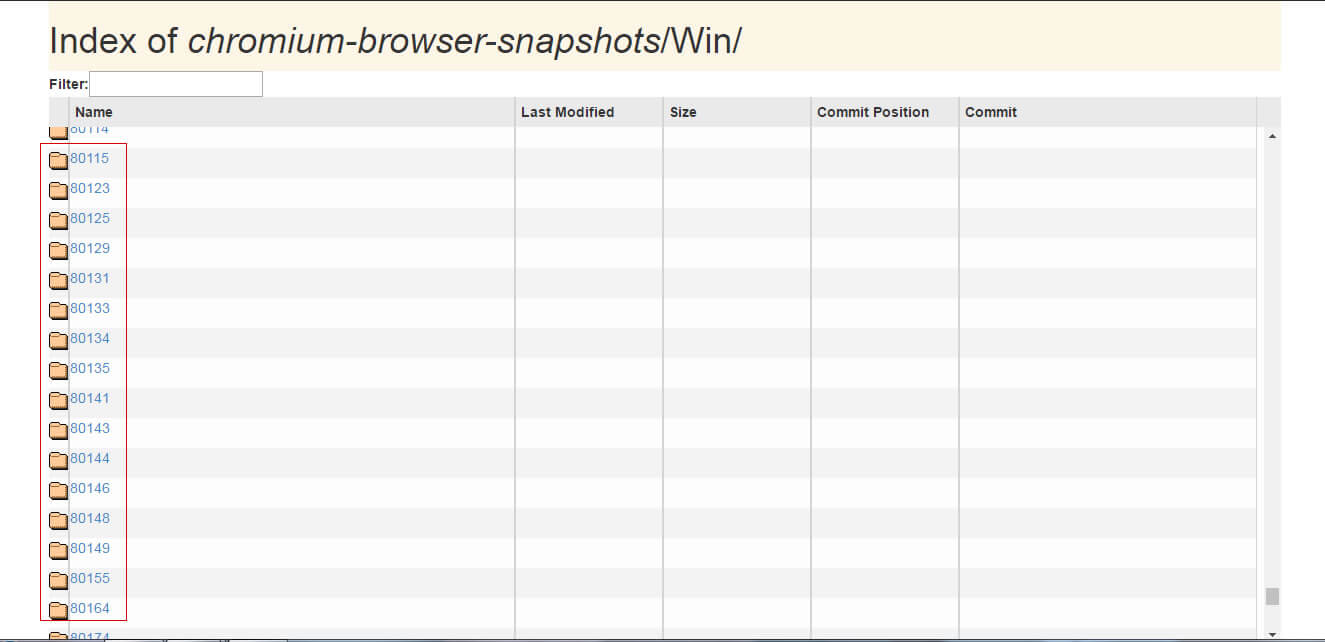The width and height of the screenshot is (1325, 642).
Task: Click the folder icon beside 80135
Action: coord(59,370)
